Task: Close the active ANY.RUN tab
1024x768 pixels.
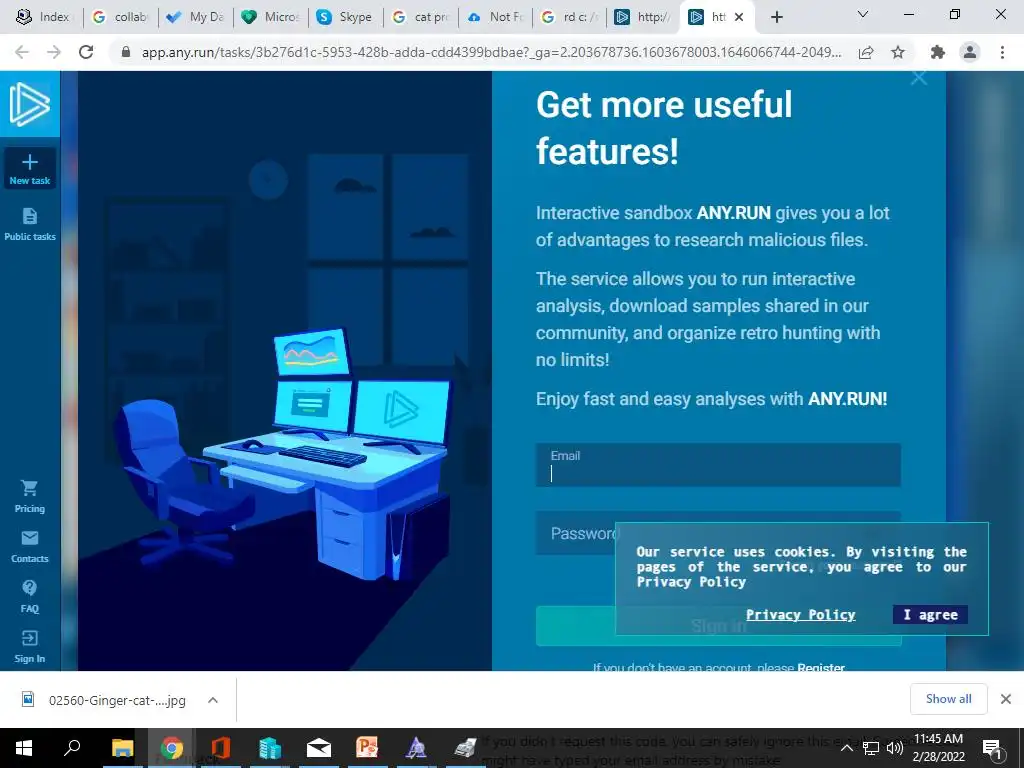Action: pos(739,17)
